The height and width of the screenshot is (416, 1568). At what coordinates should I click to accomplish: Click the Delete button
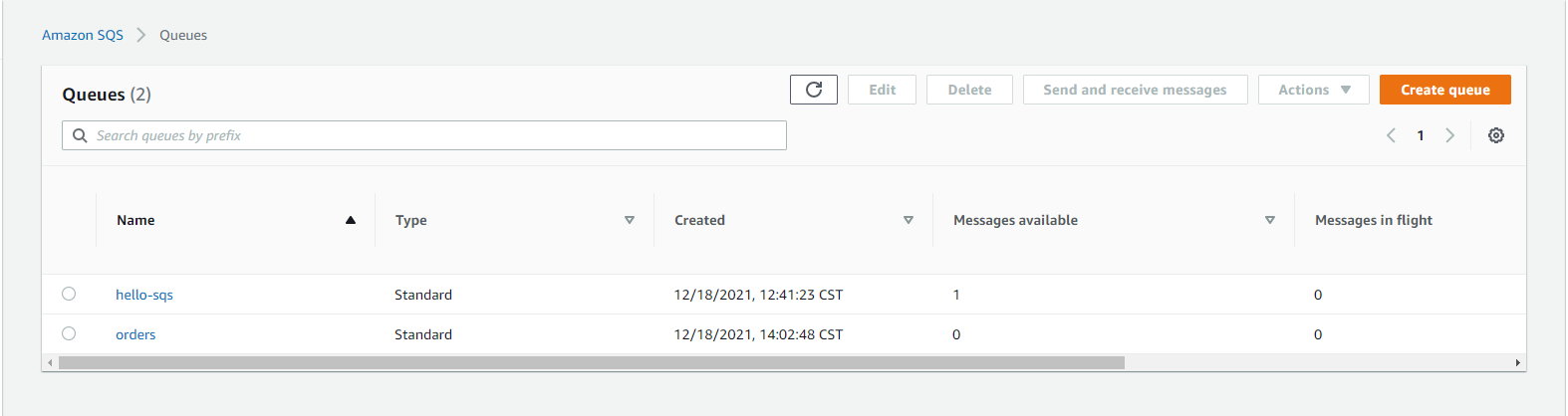tap(969, 90)
